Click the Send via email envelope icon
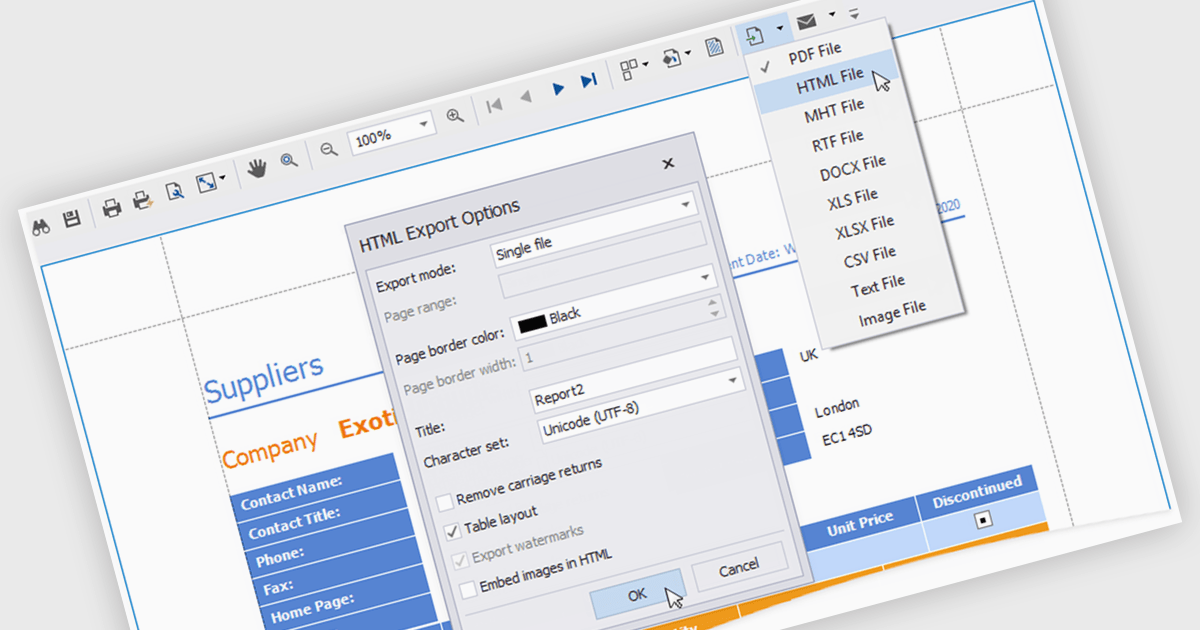The height and width of the screenshot is (630, 1200). [x=806, y=21]
